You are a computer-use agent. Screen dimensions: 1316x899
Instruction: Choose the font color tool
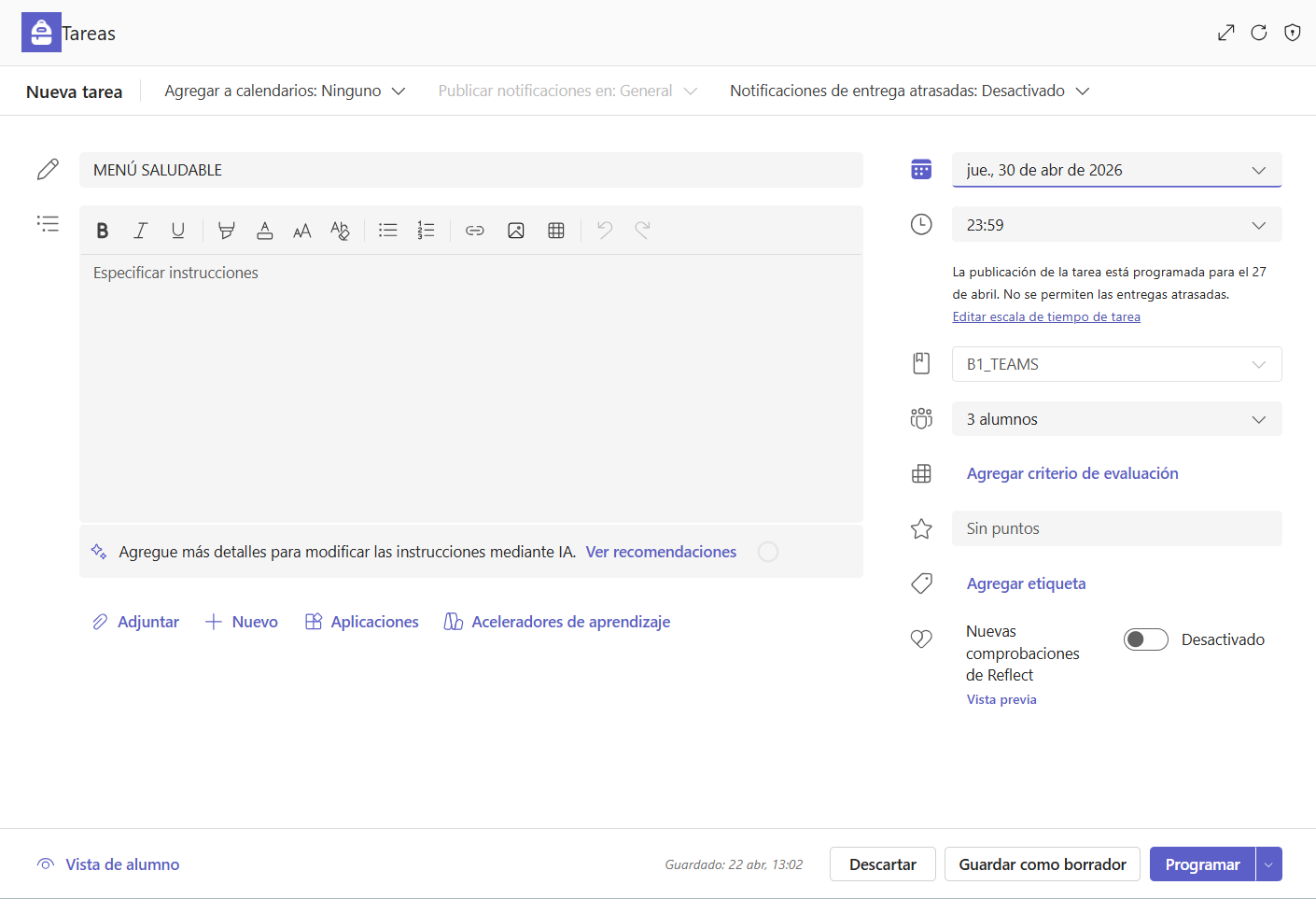point(265,231)
